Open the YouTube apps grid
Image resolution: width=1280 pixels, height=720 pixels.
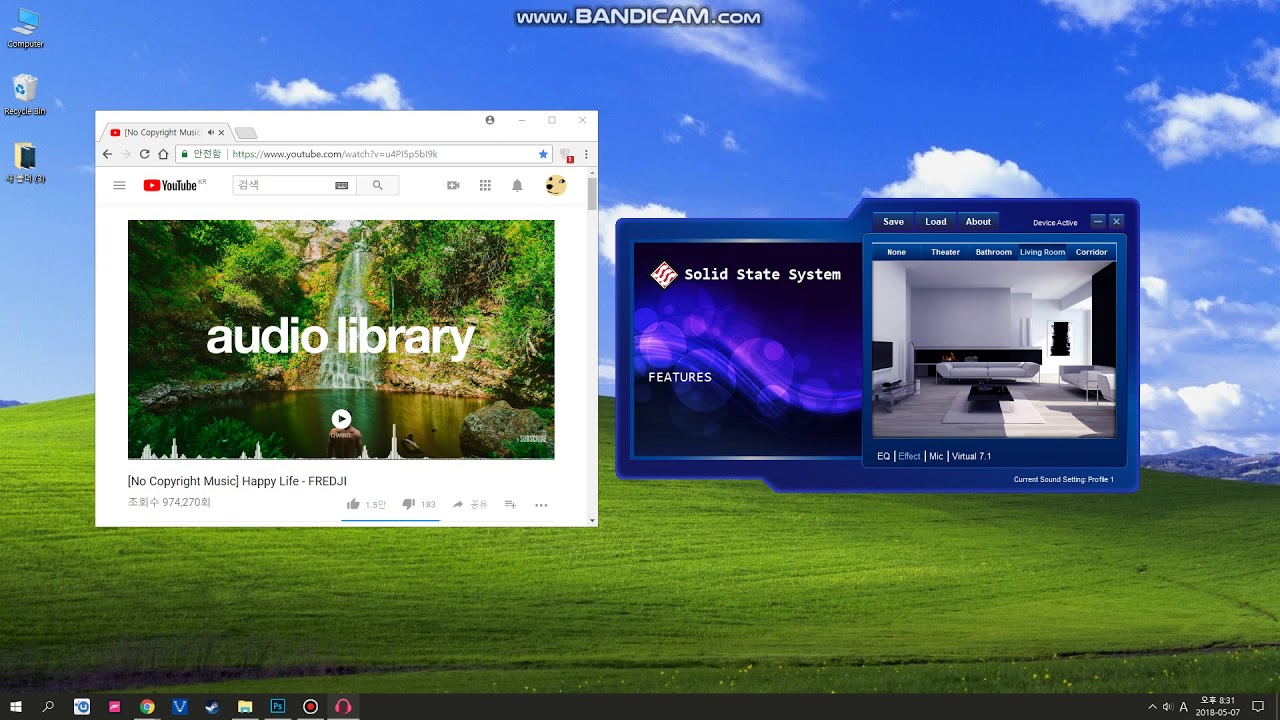point(485,185)
